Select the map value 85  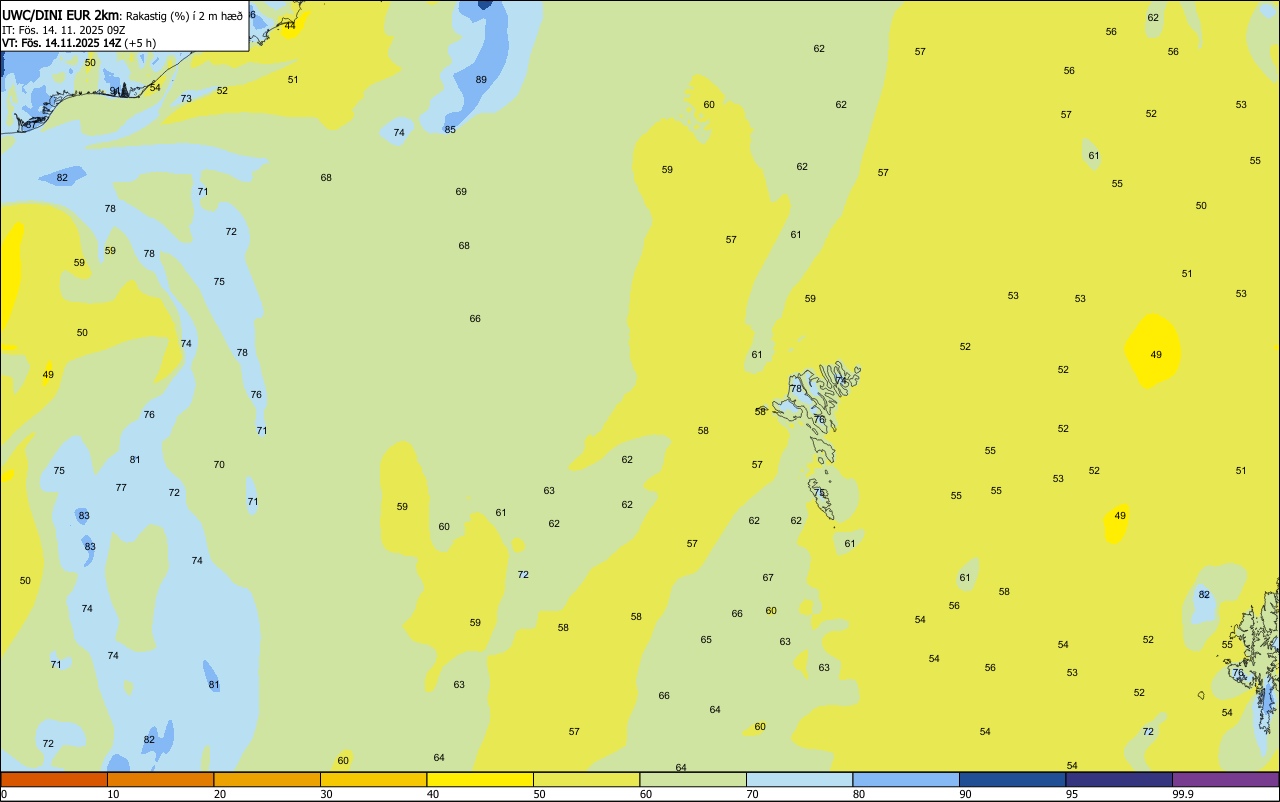point(450,130)
